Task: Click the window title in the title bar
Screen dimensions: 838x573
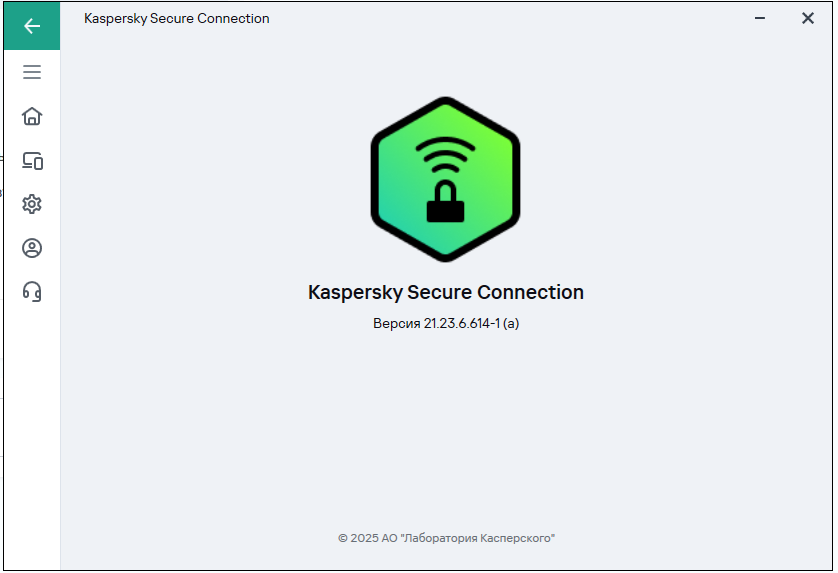Action: (177, 18)
